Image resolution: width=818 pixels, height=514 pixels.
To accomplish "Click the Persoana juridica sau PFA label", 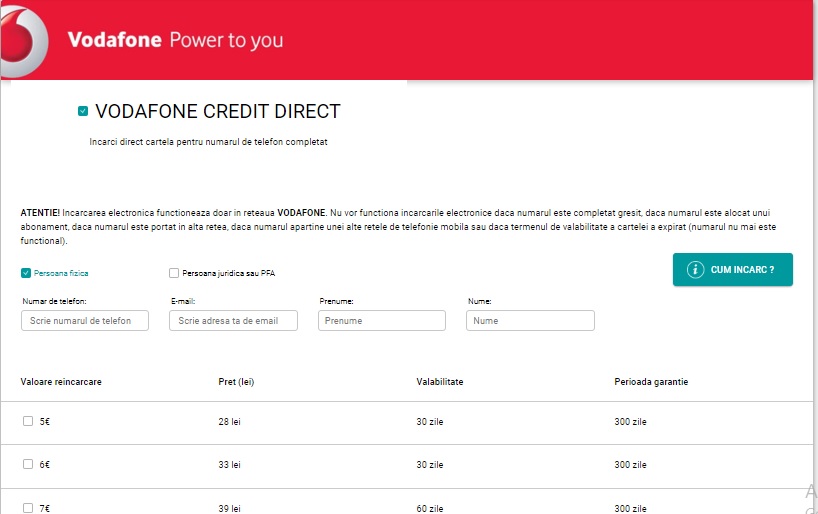I will (228, 273).
